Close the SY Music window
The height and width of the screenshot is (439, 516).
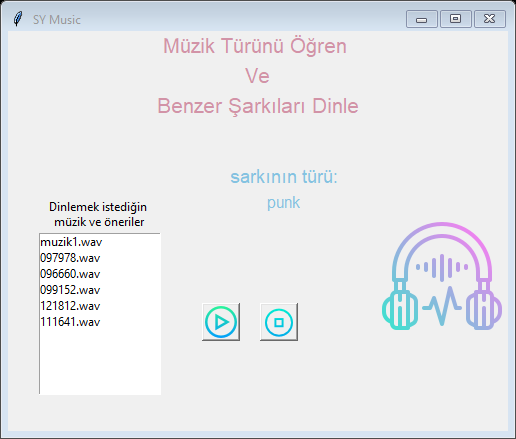tap(490, 19)
